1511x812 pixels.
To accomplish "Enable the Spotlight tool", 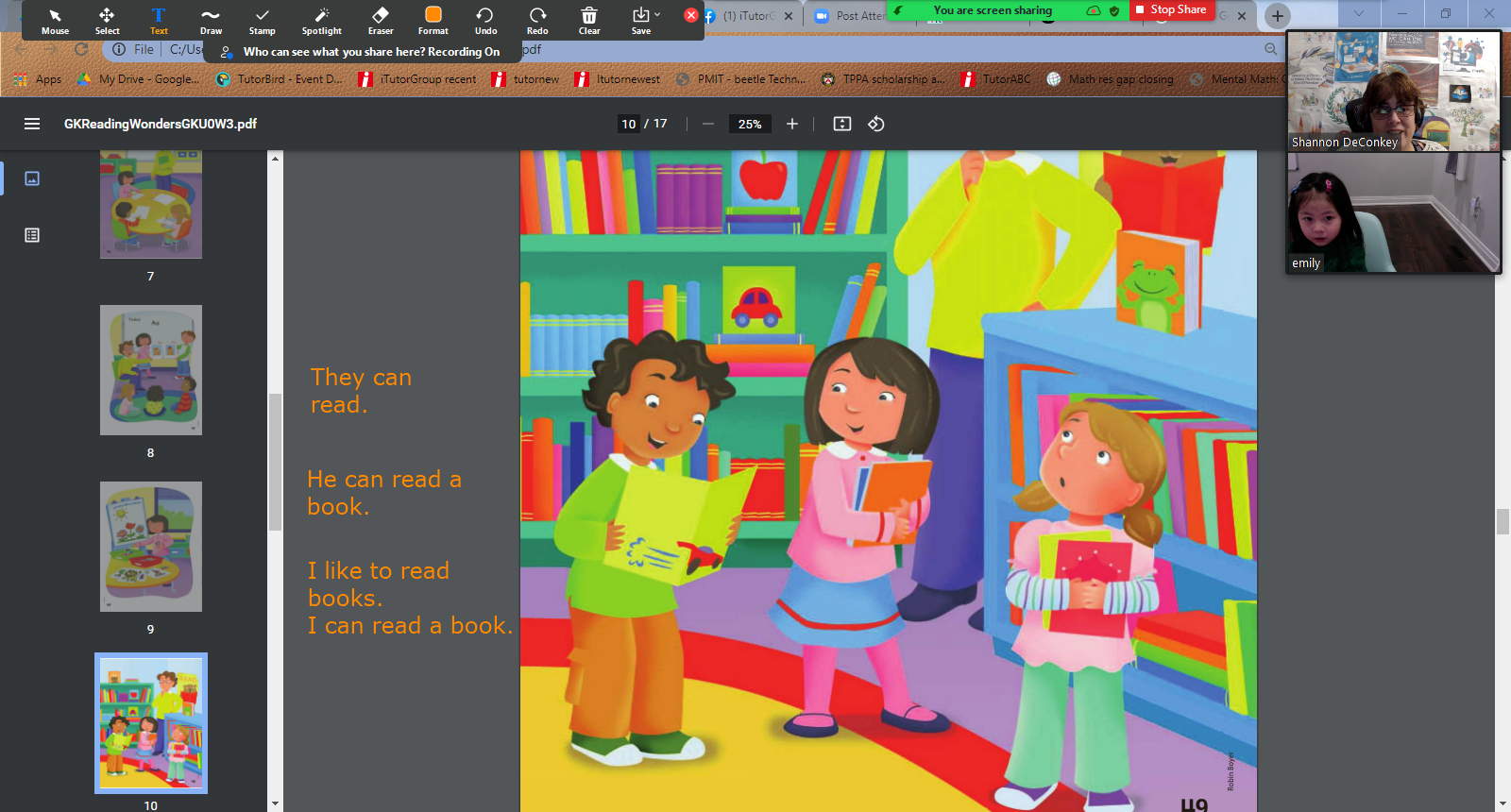I will coord(321,21).
